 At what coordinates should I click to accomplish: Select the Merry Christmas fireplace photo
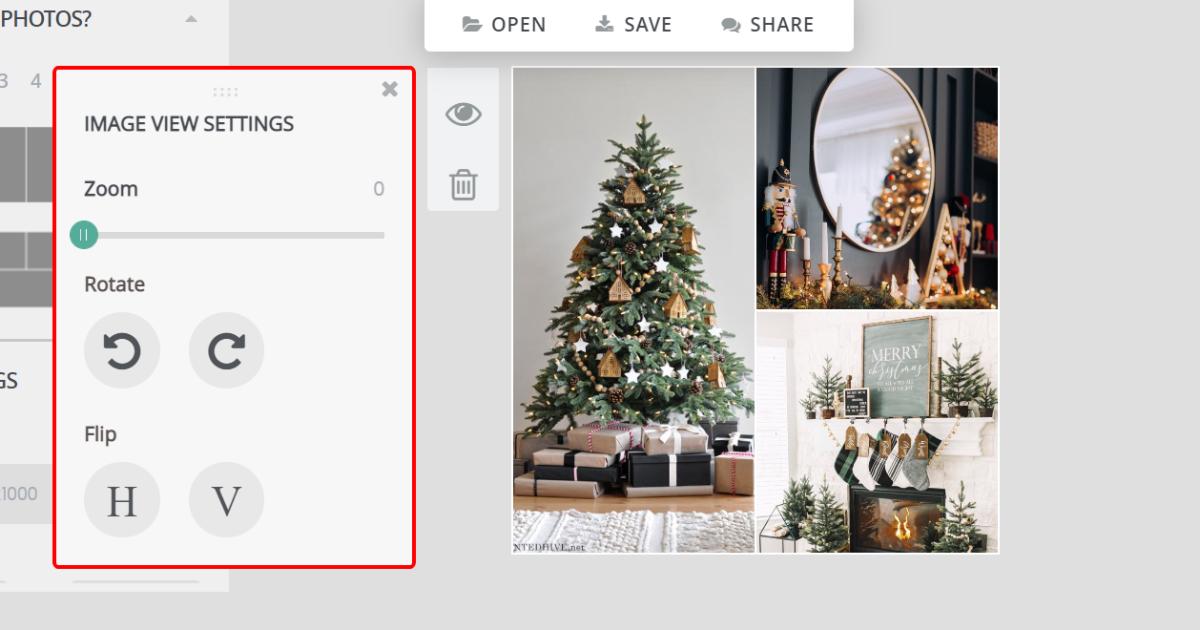[877, 432]
